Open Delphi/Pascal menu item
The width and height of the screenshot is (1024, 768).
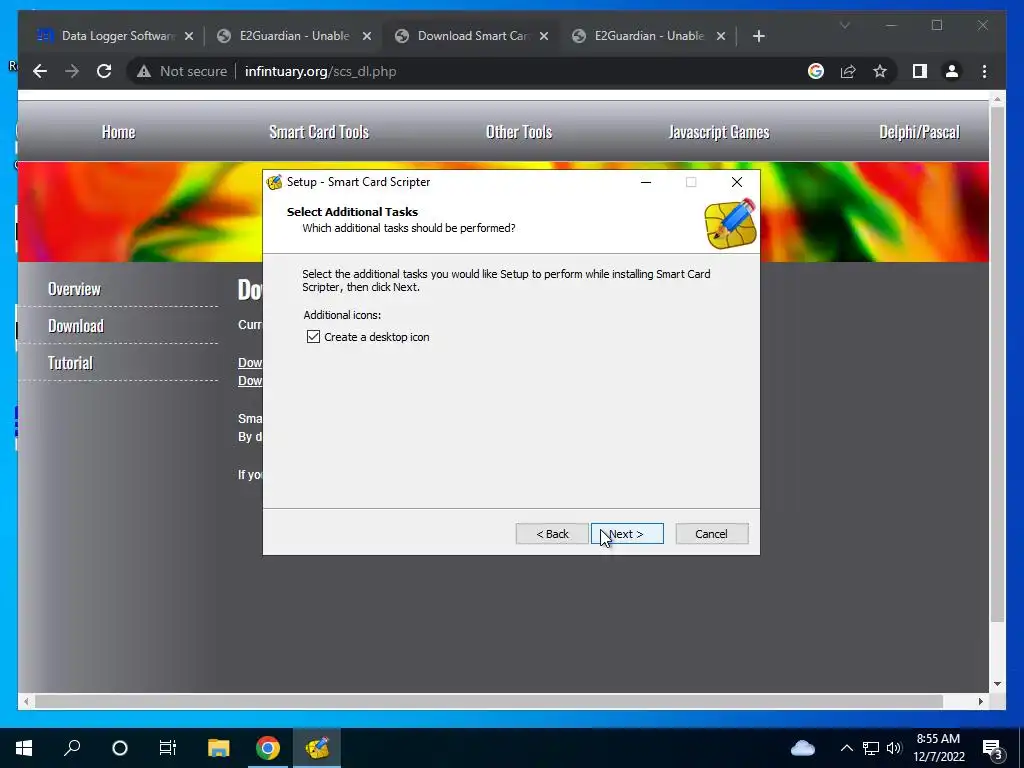point(919,132)
